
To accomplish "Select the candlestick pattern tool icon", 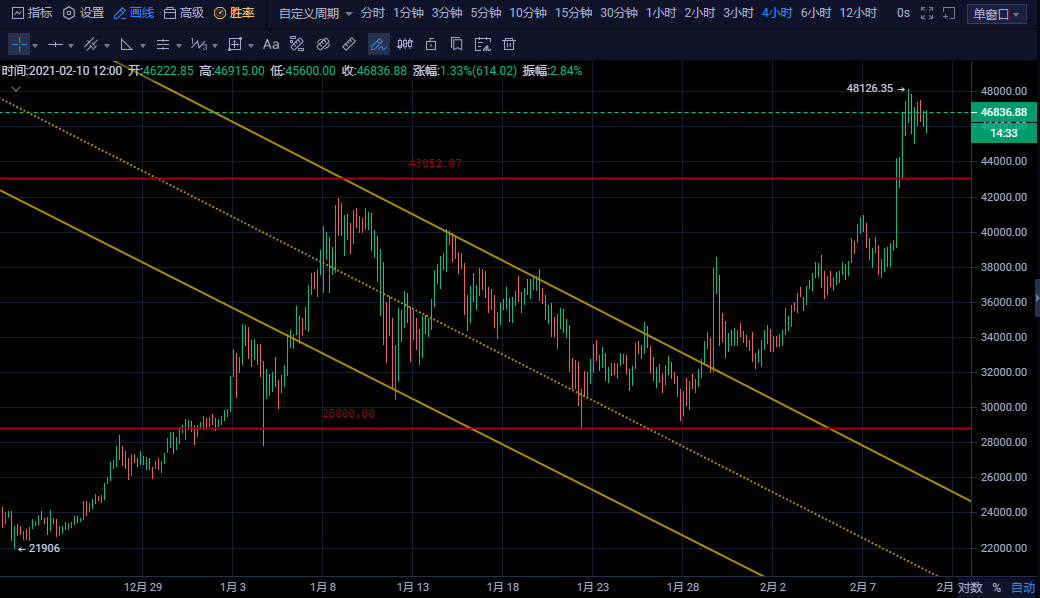I will [x=404, y=45].
